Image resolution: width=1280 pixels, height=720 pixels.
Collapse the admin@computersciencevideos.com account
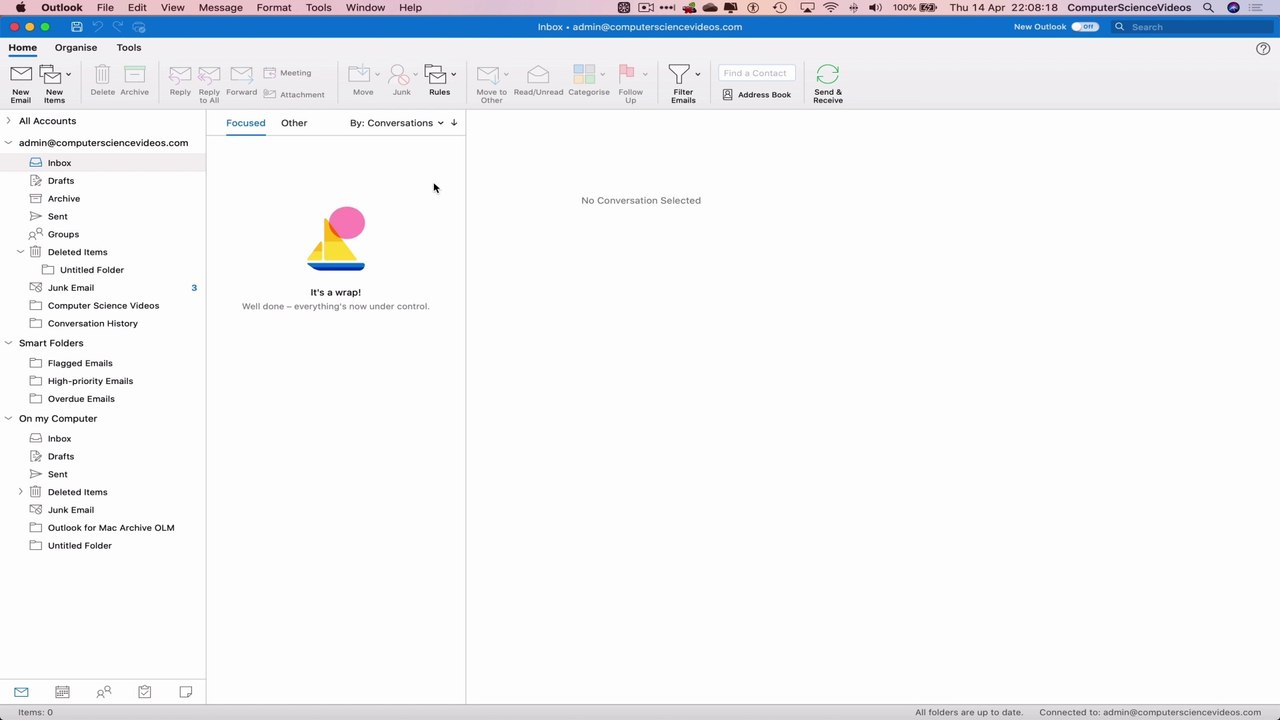coord(9,143)
